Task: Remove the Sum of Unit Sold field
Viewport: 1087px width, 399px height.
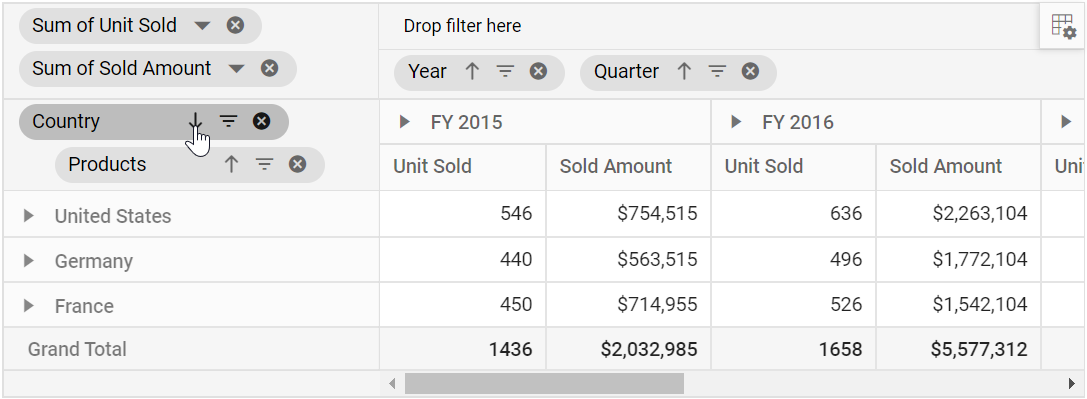Action: 236,26
